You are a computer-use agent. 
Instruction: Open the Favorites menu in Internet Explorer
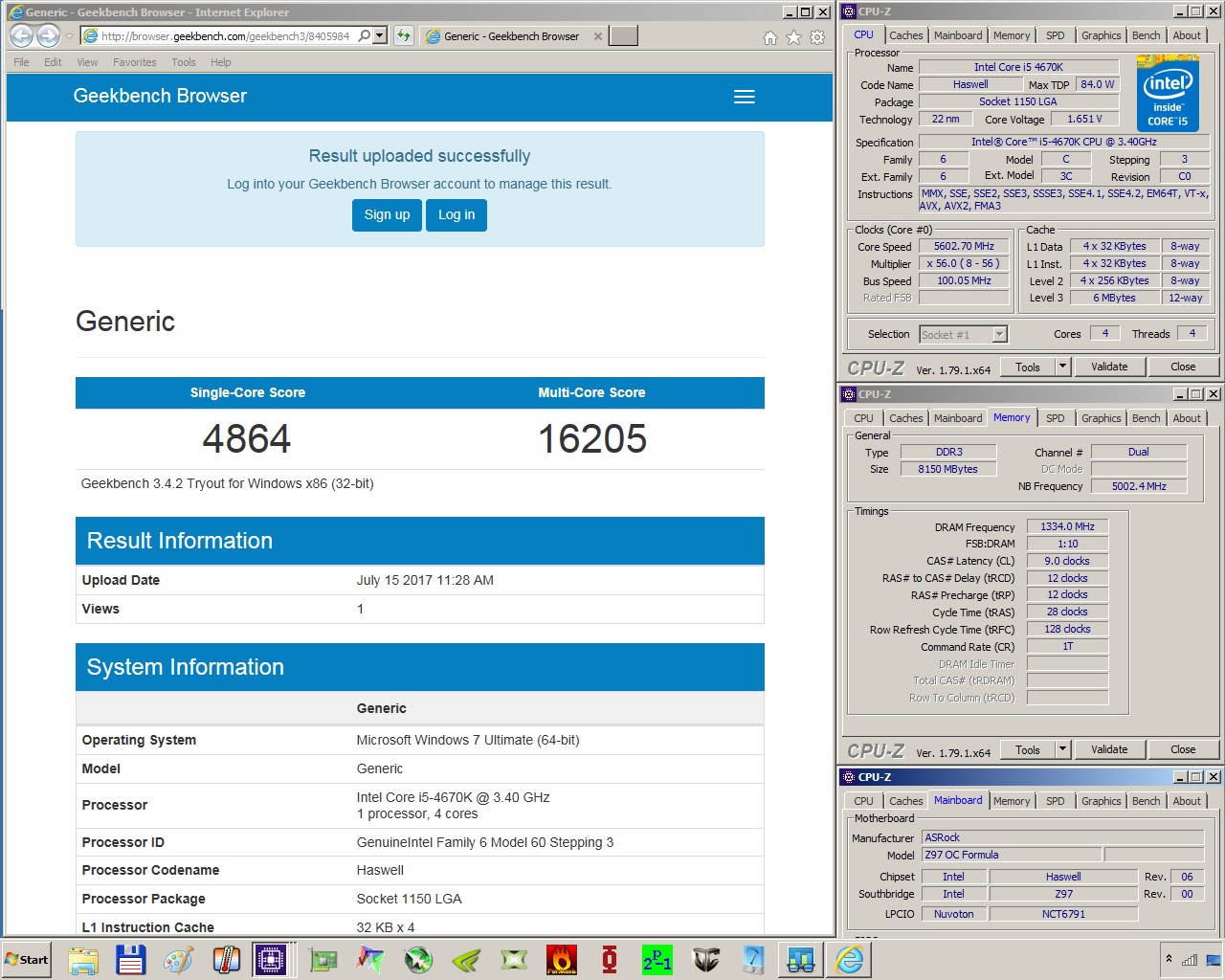135,62
